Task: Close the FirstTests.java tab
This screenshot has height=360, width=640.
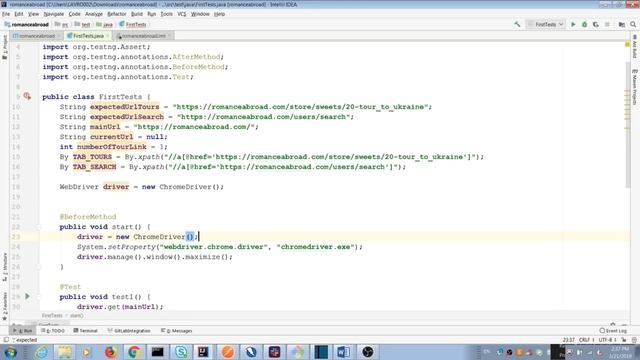Action: click(x=107, y=36)
